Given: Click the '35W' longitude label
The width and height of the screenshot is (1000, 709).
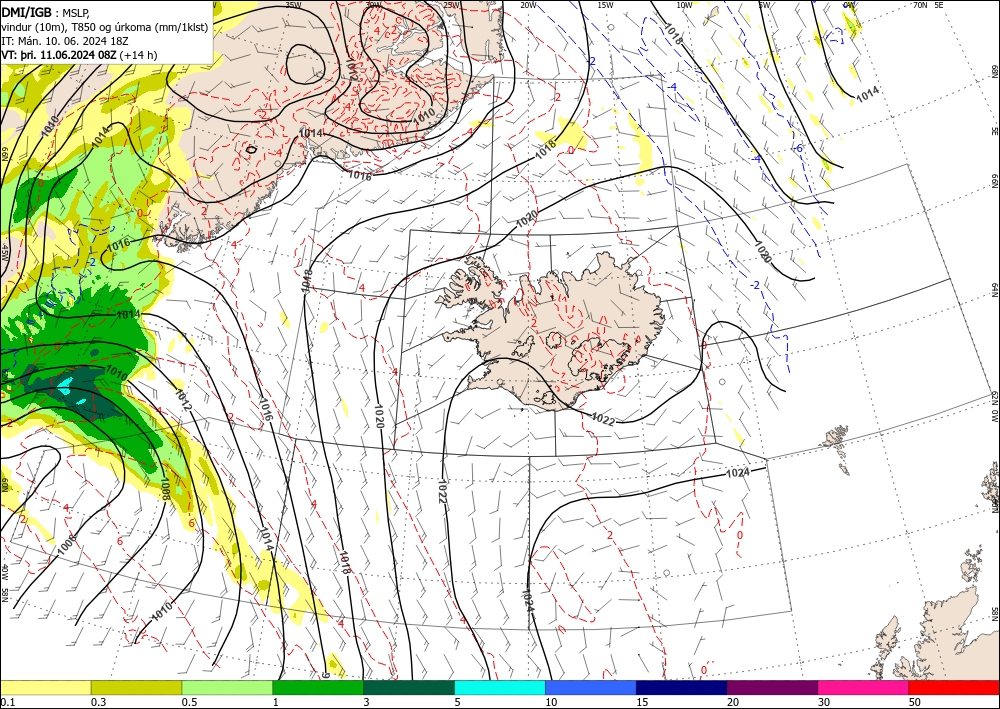Looking at the screenshot, I should (293, 5).
